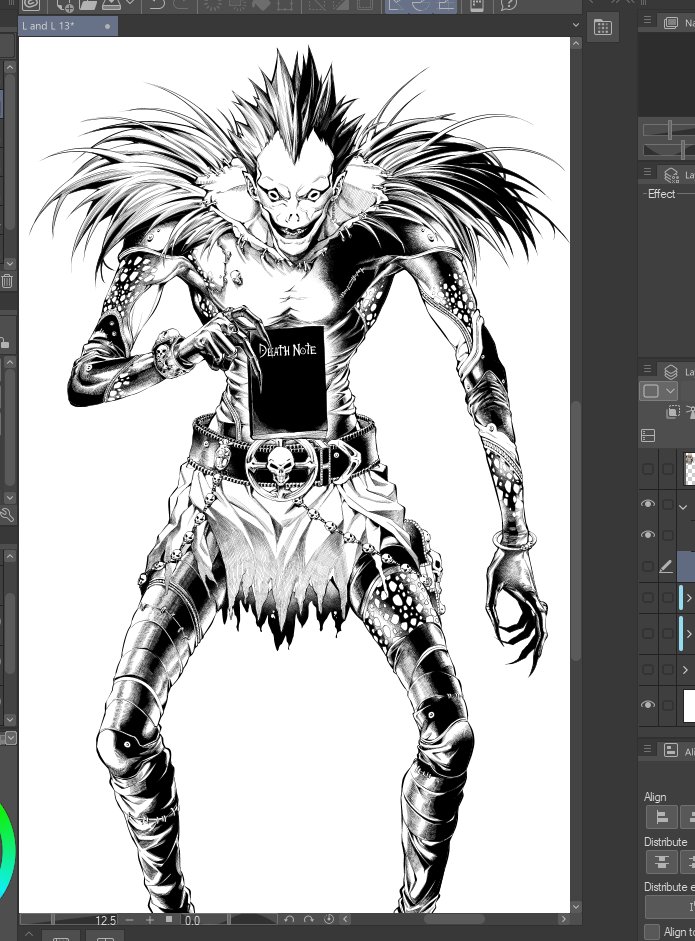The image size is (695, 941).
Task: Click the wrench settings icon on left panel
Action: (6, 515)
